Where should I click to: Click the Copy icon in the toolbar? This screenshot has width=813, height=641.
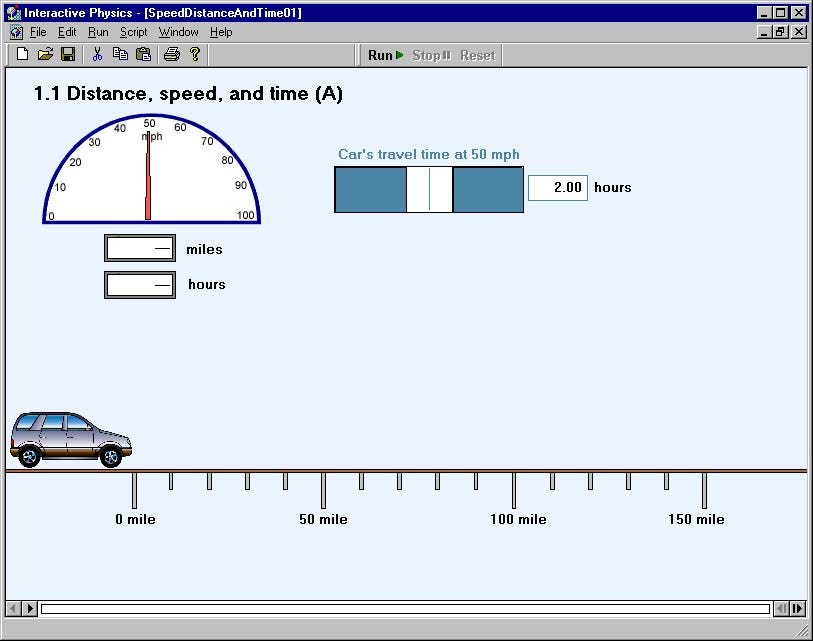120,54
